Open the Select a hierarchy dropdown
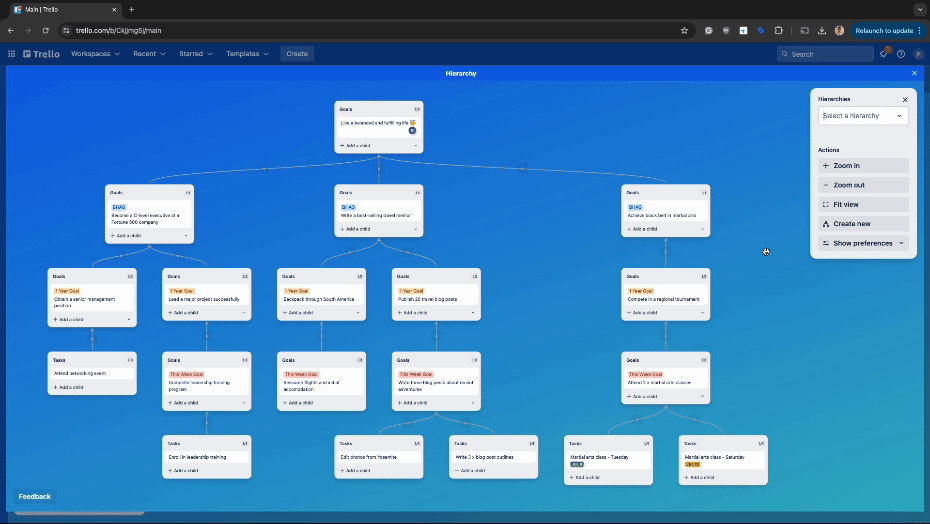930x524 pixels. pos(863,116)
